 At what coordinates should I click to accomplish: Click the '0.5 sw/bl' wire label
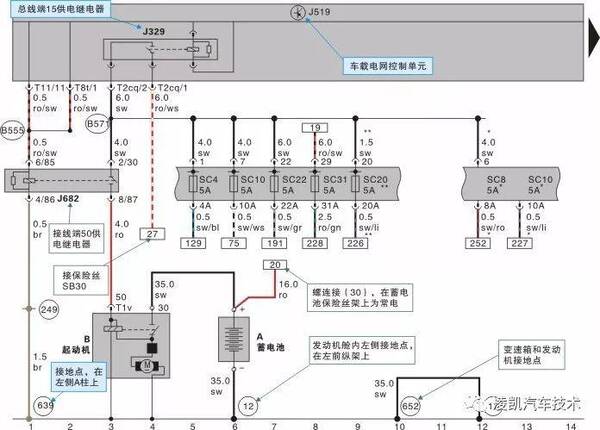pos(207,222)
